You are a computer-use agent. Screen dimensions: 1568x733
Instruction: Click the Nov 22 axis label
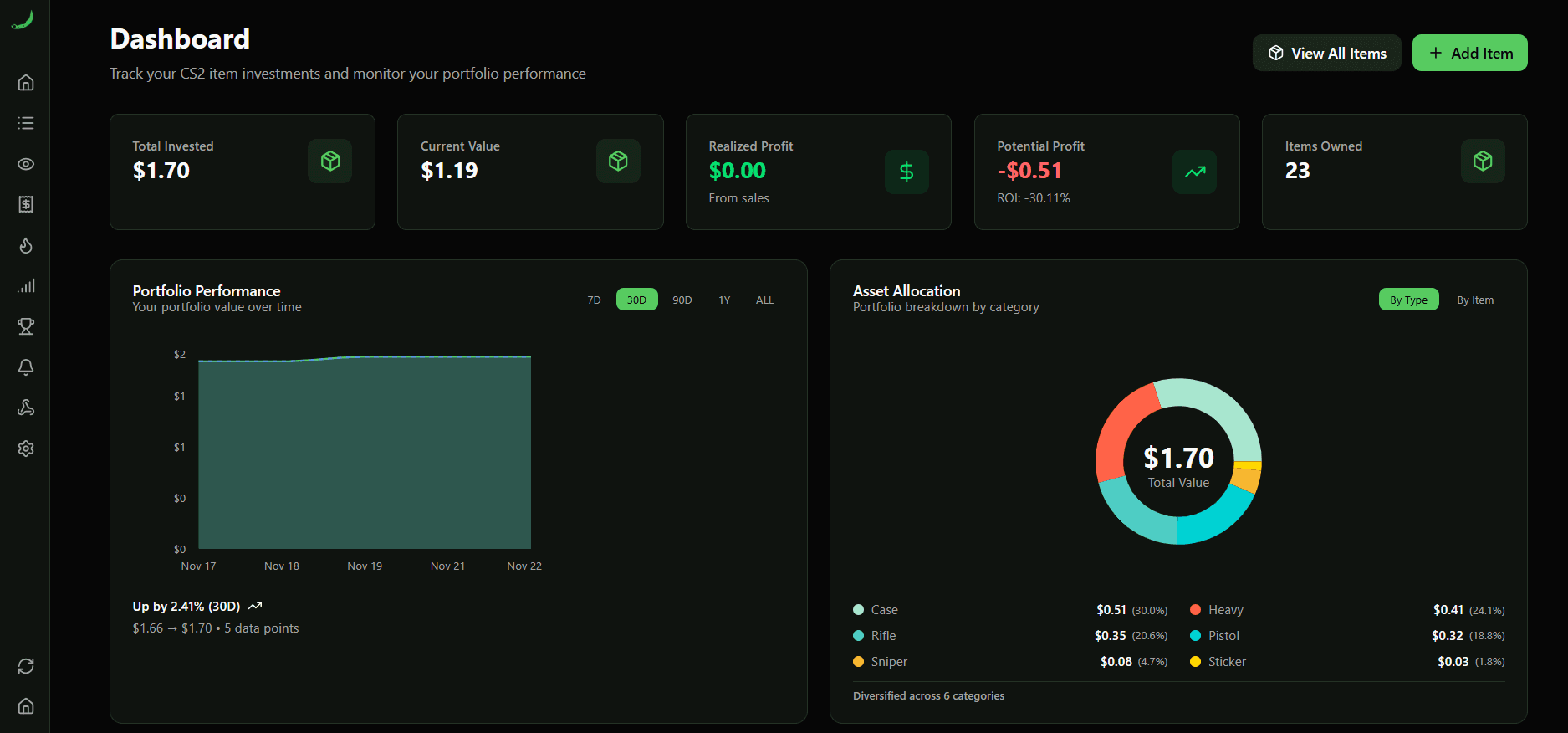[x=524, y=566]
